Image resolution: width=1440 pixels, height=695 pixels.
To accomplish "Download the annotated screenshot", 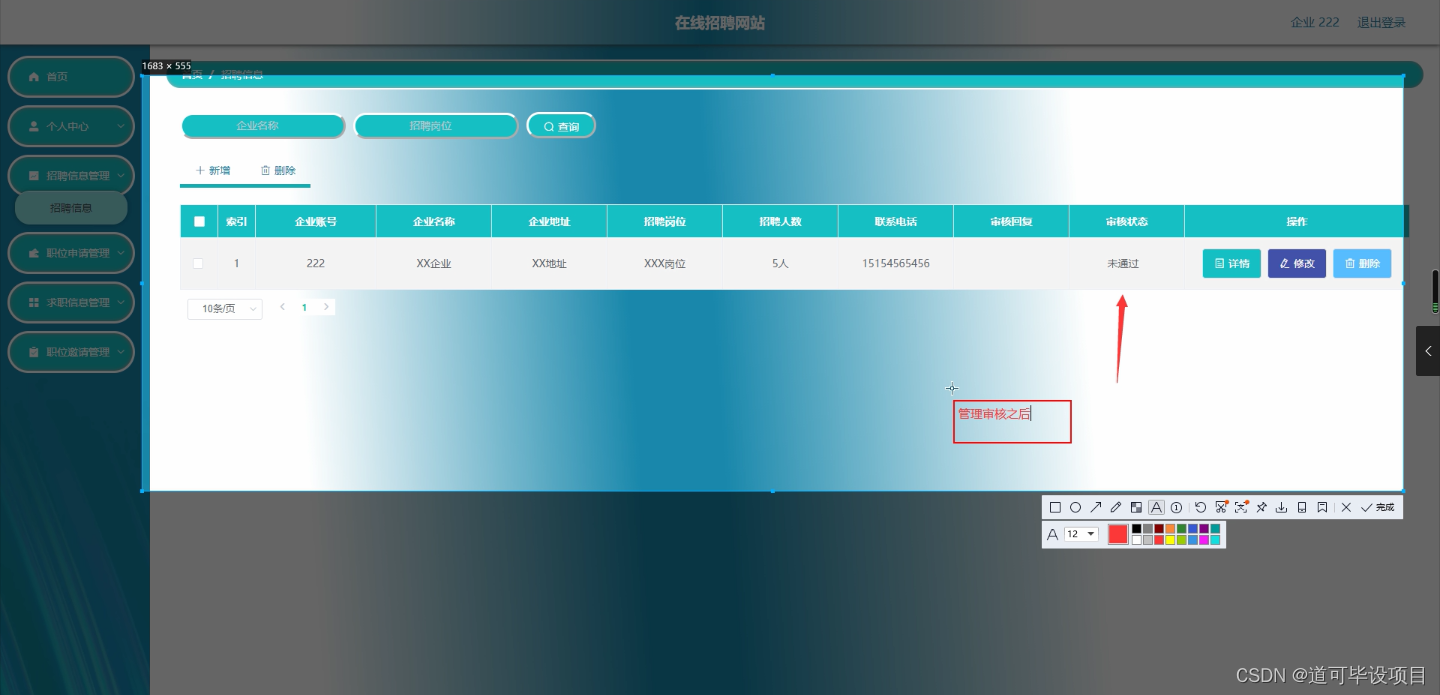I will (x=1281, y=507).
